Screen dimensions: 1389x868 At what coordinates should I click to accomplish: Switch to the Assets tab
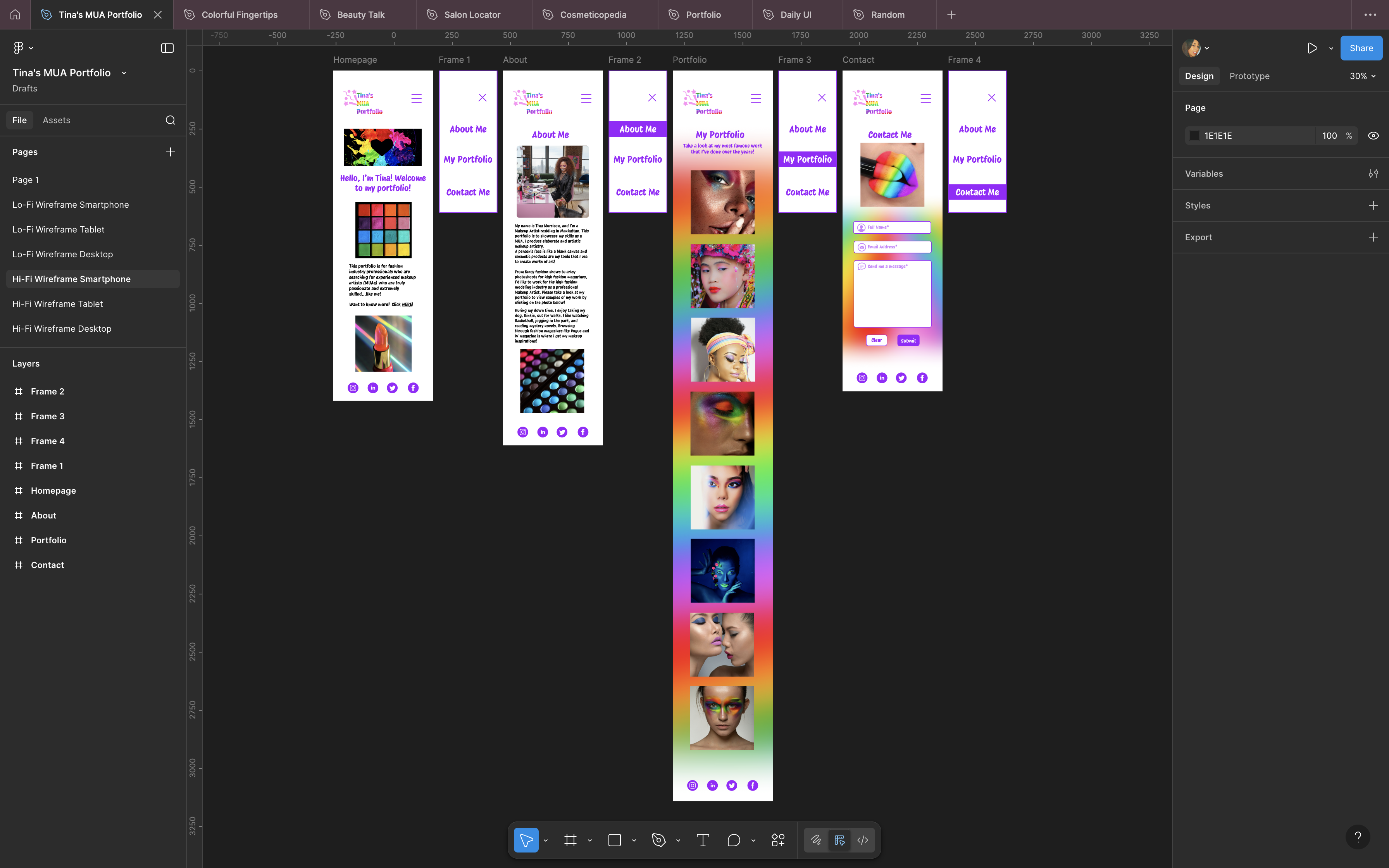click(x=56, y=120)
